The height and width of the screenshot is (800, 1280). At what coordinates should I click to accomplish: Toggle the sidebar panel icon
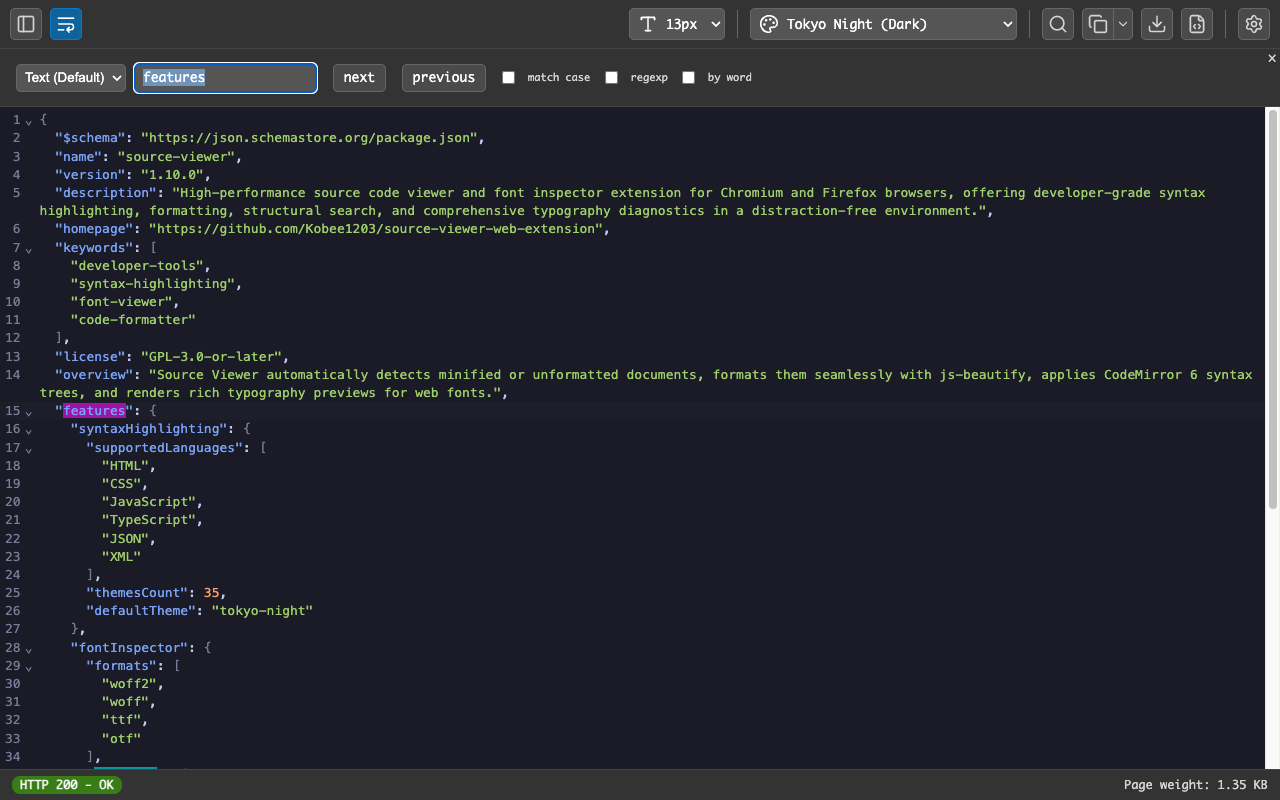pyautogui.click(x=27, y=24)
